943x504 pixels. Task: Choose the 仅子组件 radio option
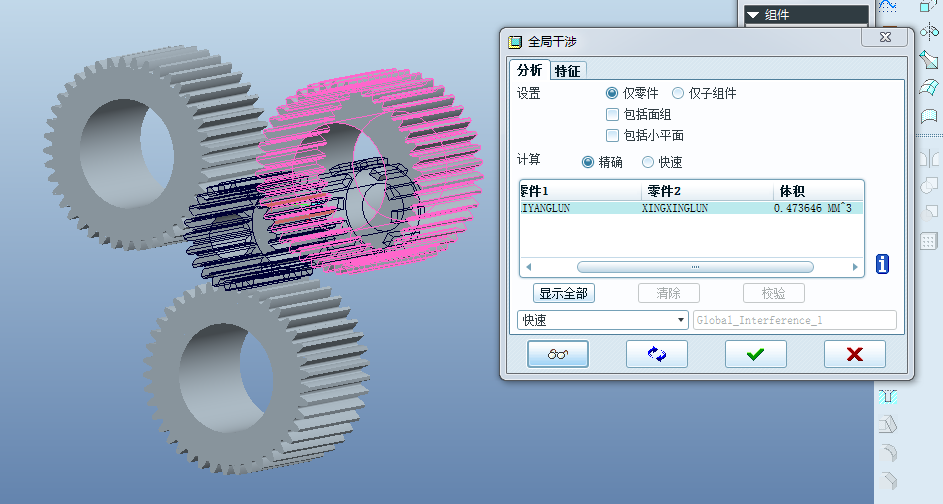click(678, 93)
